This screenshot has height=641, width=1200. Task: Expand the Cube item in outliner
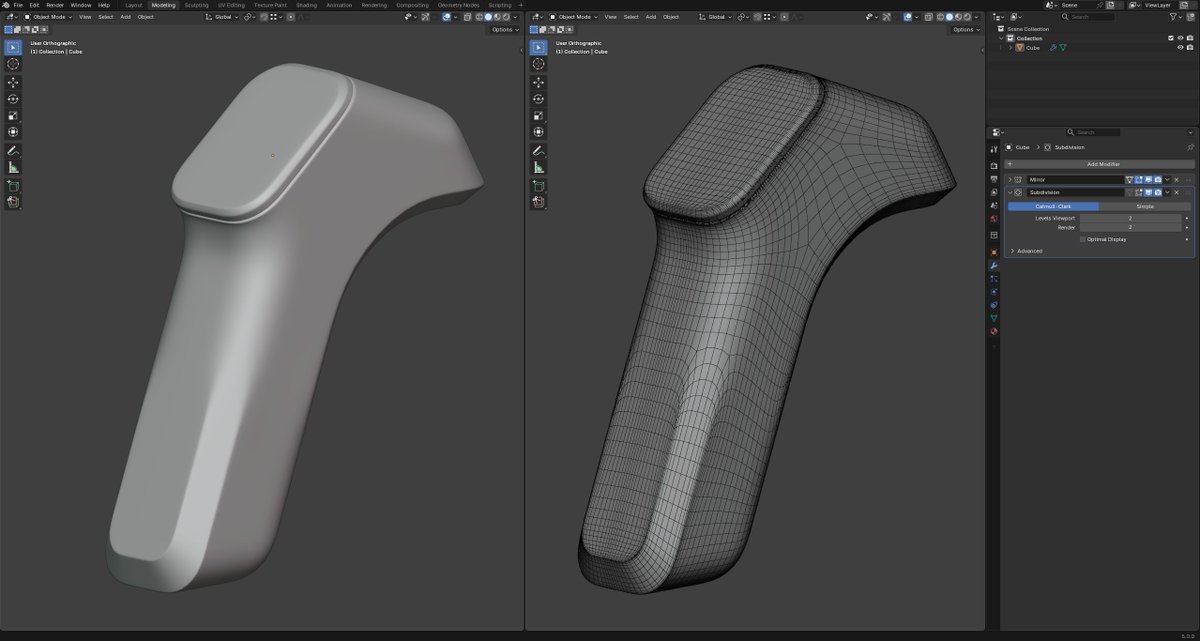click(x=1010, y=47)
